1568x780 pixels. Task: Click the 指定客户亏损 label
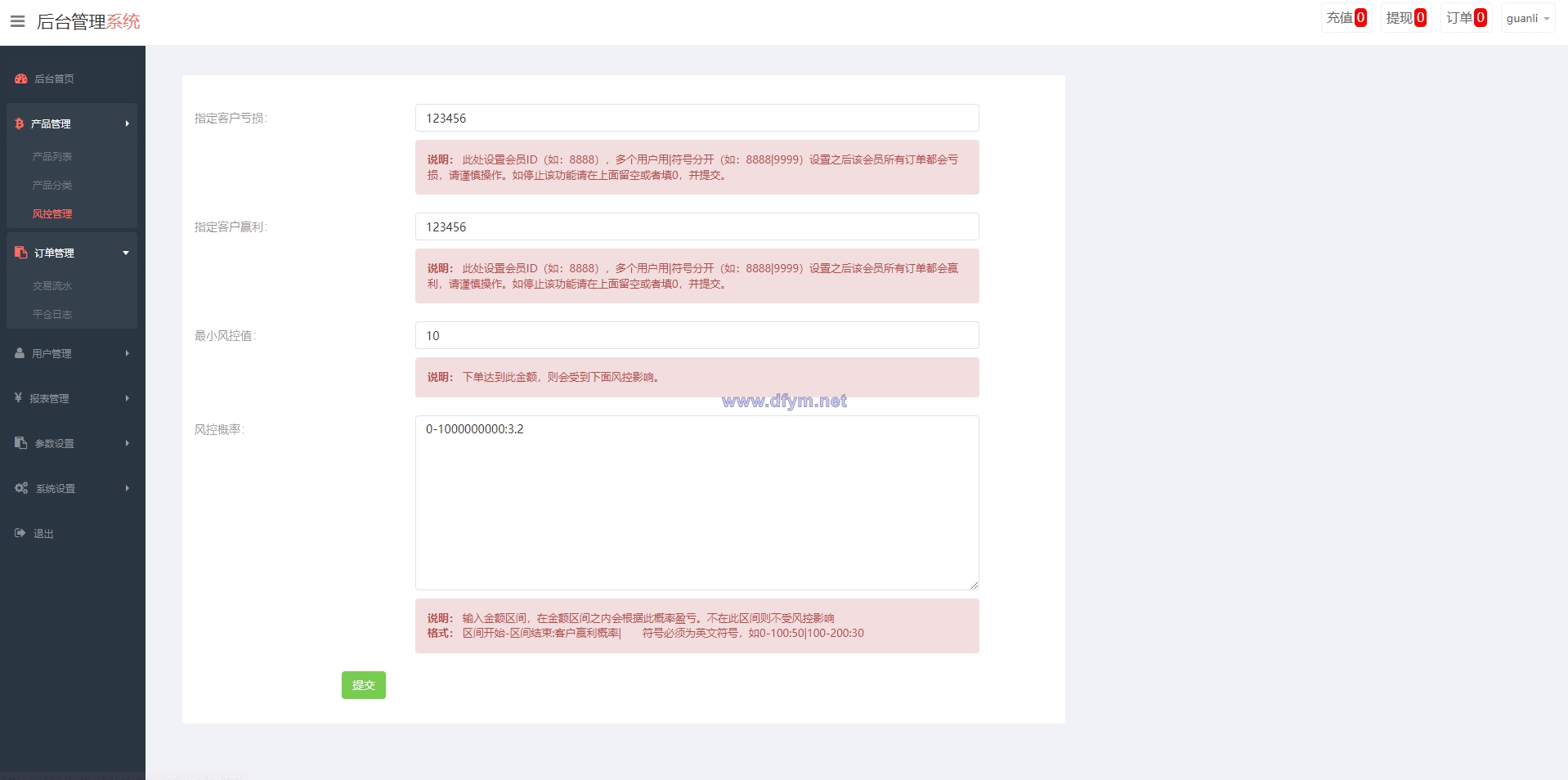(x=231, y=119)
